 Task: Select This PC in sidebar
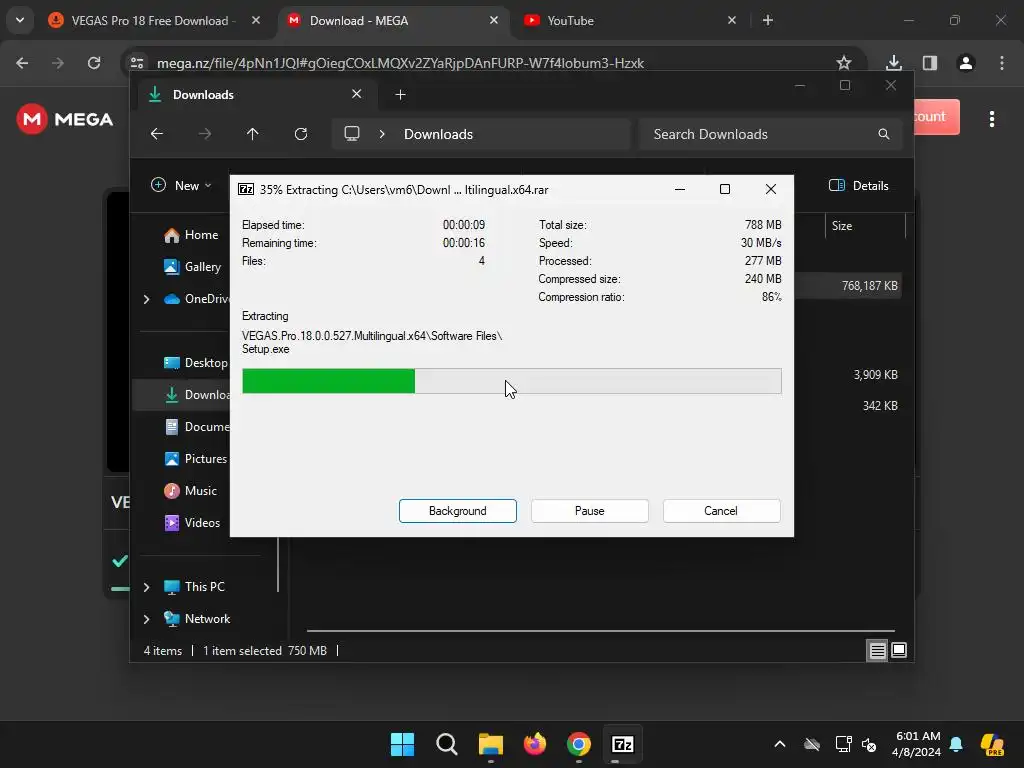(204, 587)
